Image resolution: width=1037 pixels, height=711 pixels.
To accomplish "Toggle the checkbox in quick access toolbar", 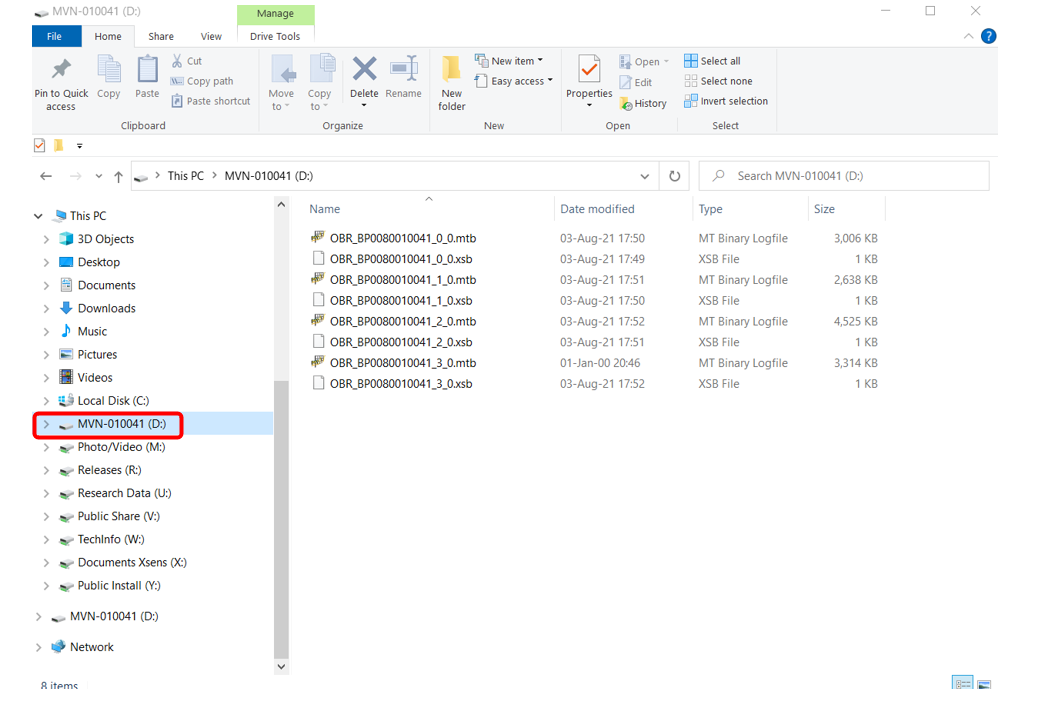I will pos(40,146).
